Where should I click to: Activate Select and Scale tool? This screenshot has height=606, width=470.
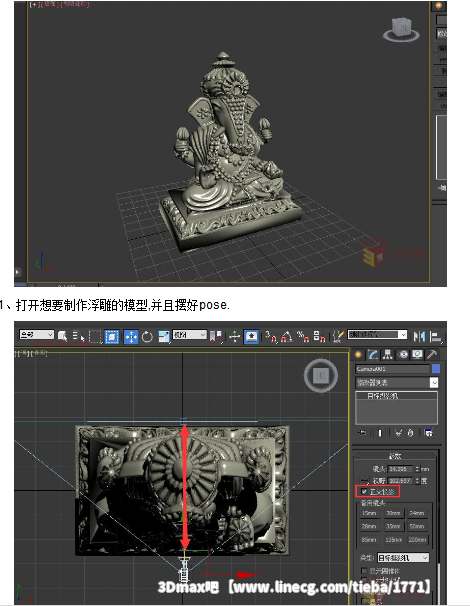coord(164,336)
